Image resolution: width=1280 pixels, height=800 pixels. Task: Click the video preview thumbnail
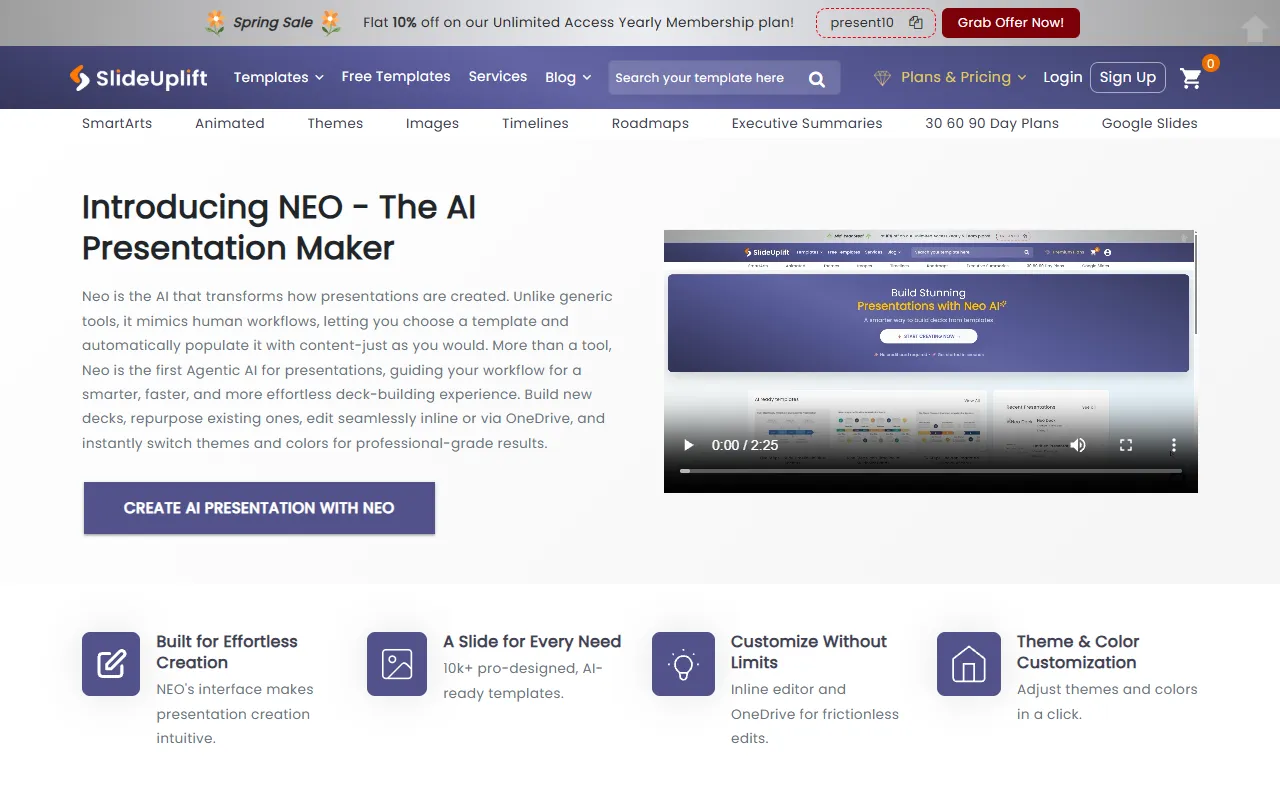click(x=931, y=361)
